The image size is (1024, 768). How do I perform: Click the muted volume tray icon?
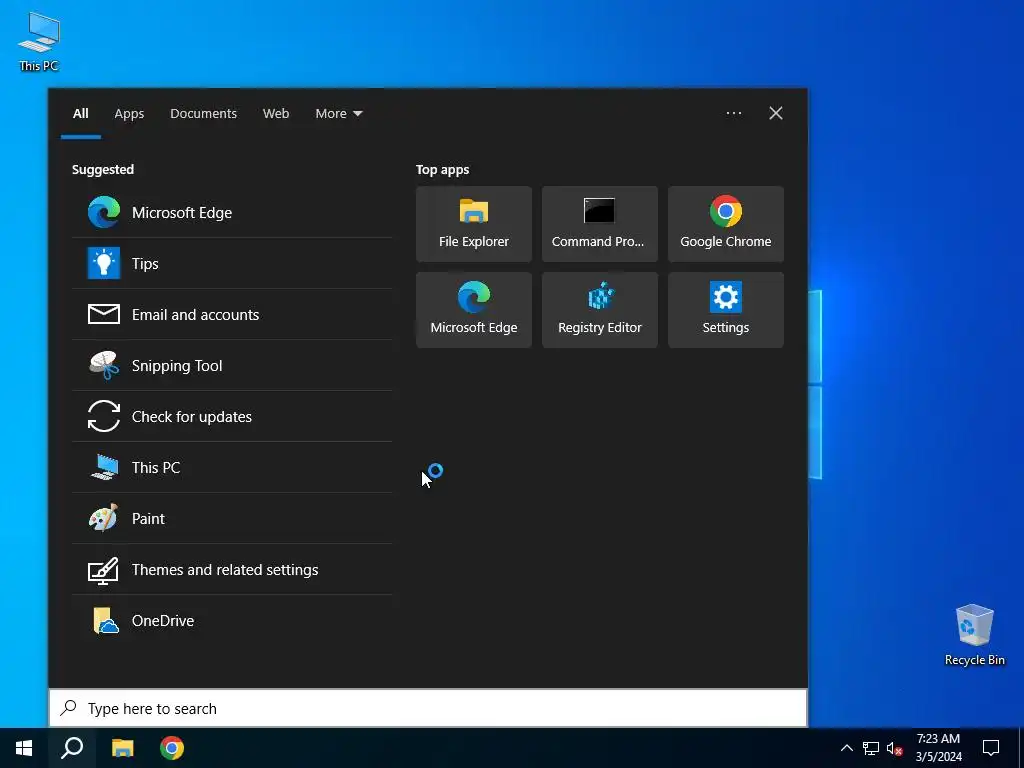point(895,748)
